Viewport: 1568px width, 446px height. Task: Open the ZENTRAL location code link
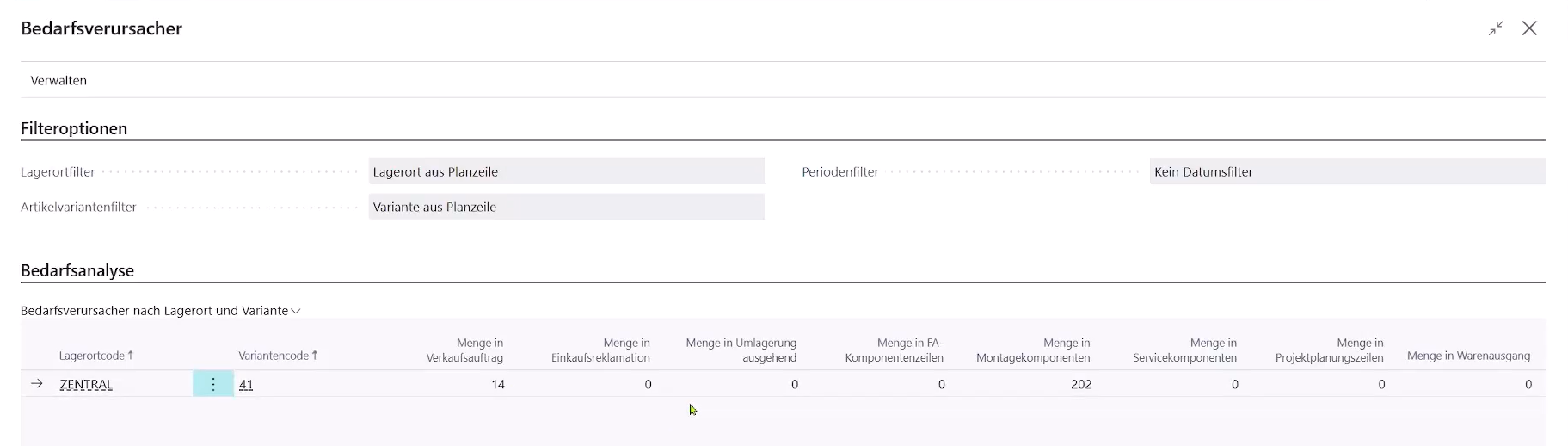pos(86,385)
